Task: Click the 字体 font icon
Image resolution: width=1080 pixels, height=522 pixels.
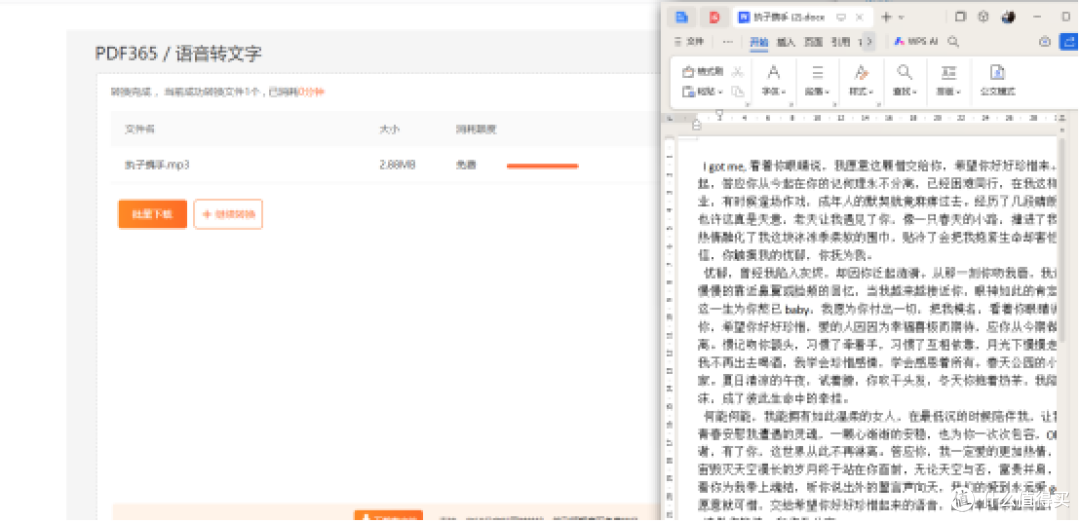Action: (x=774, y=72)
